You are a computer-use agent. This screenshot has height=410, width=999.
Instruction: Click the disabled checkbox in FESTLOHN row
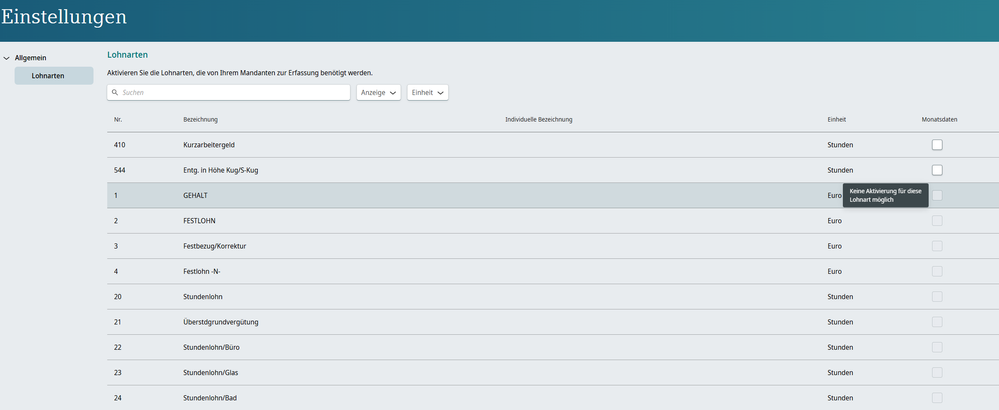937,221
